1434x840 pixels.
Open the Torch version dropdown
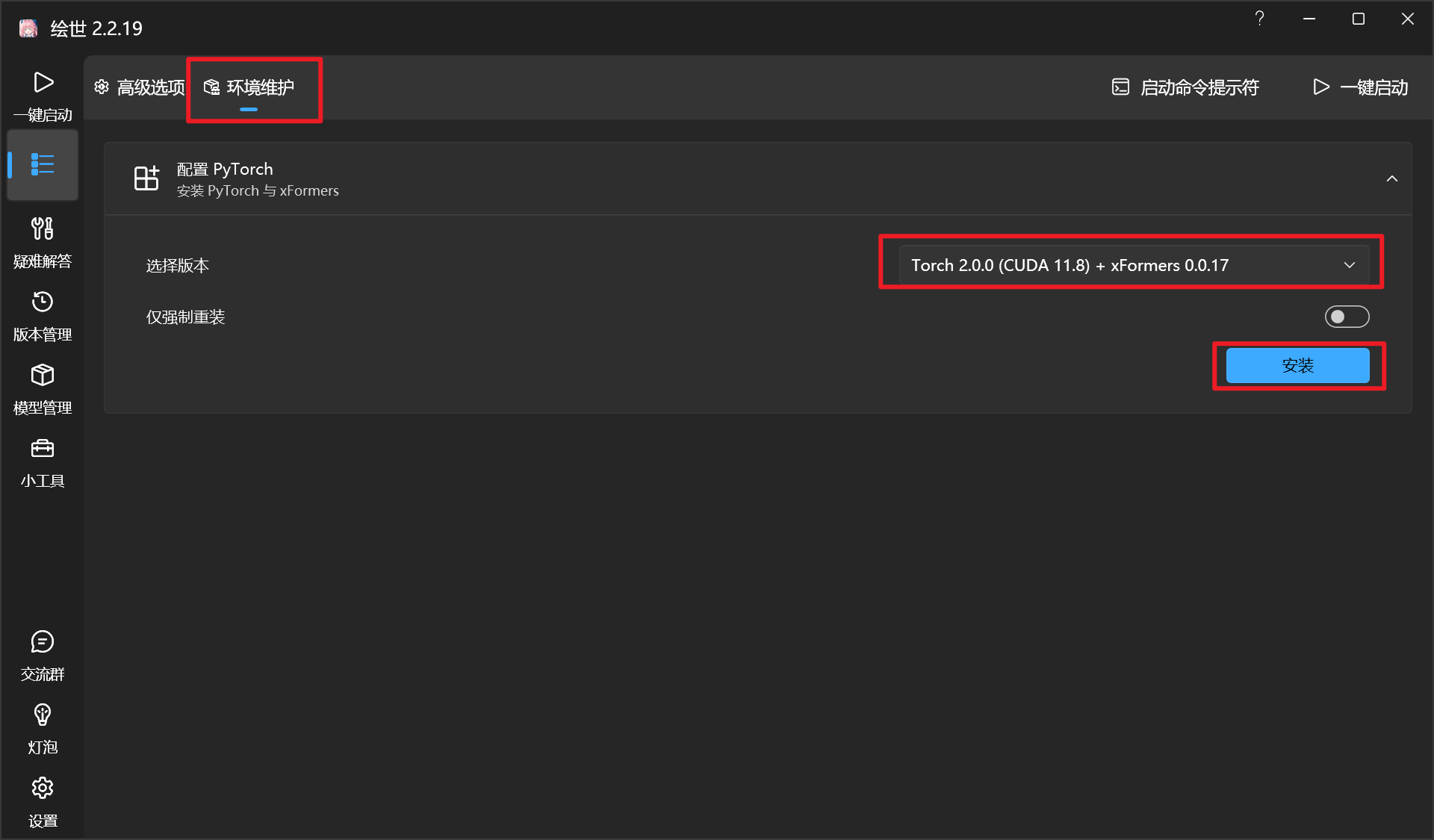[x=1133, y=265]
